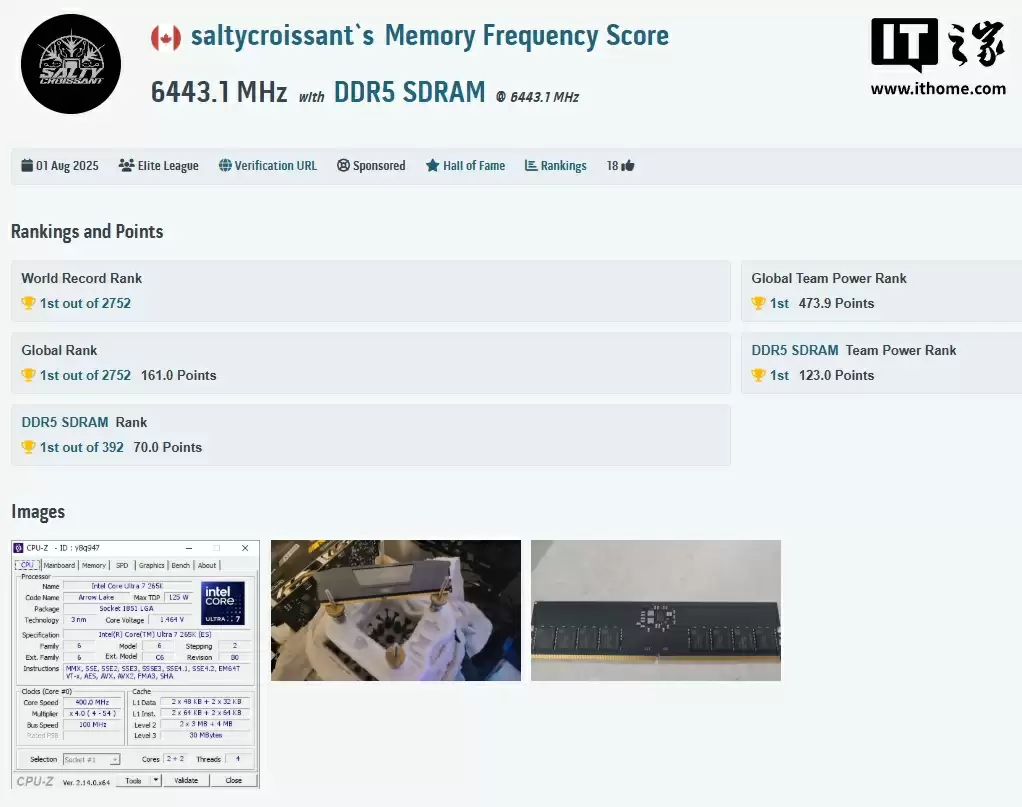Open the memory module photo thumbnail
Screen dimensions: 1022x807
pos(655,610)
